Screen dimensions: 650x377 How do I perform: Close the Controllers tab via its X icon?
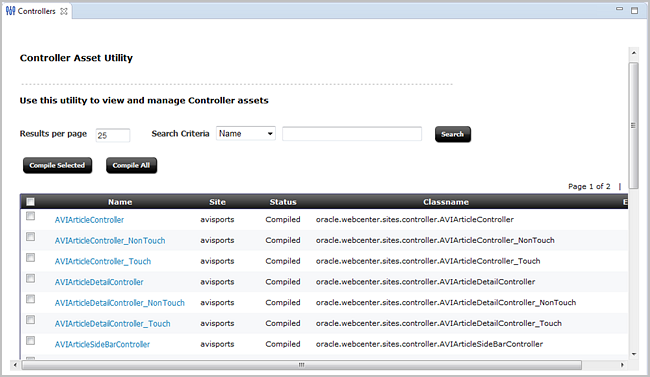(63, 11)
